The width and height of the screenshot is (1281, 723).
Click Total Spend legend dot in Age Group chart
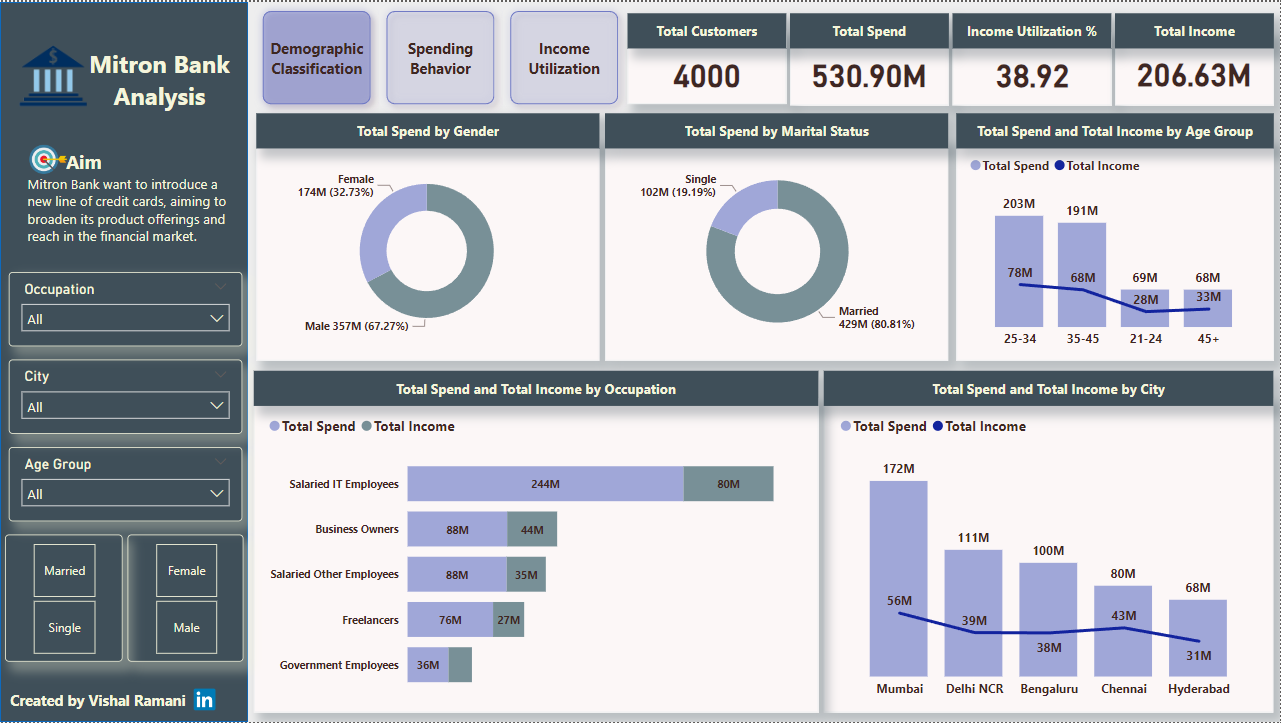click(976, 166)
